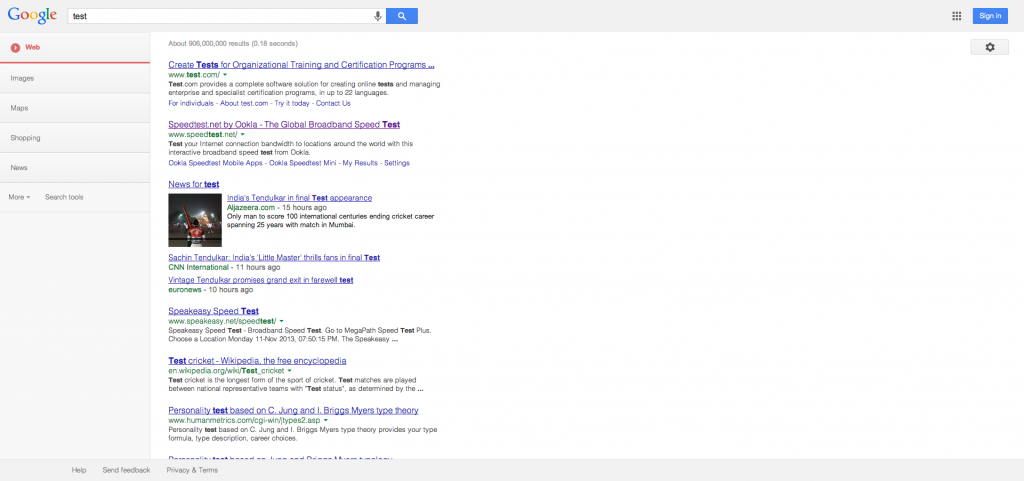
Task: Open Vintage Tendulkar promises grand exit article
Action: click(x=261, y=280)
